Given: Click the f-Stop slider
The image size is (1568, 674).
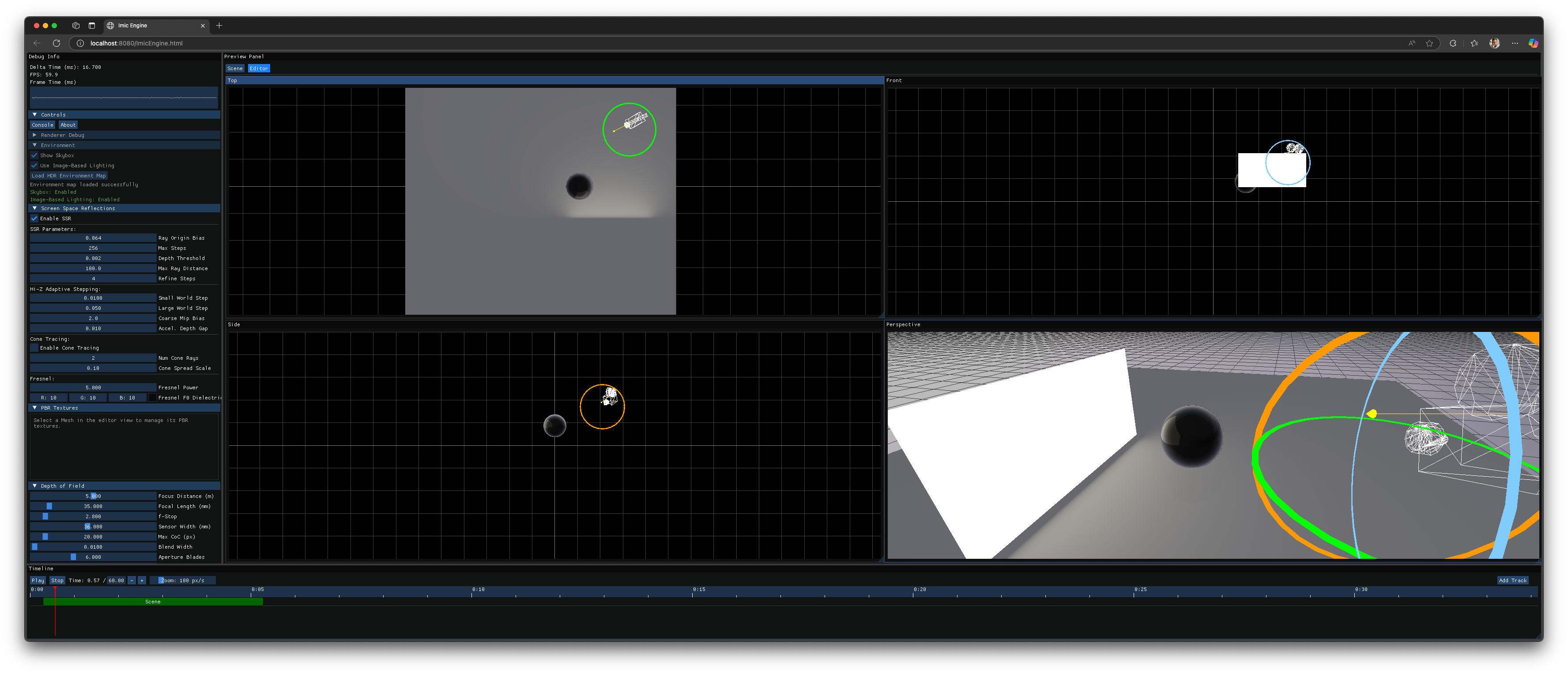Looking at the screenshot, I should (x=93, y=516).
